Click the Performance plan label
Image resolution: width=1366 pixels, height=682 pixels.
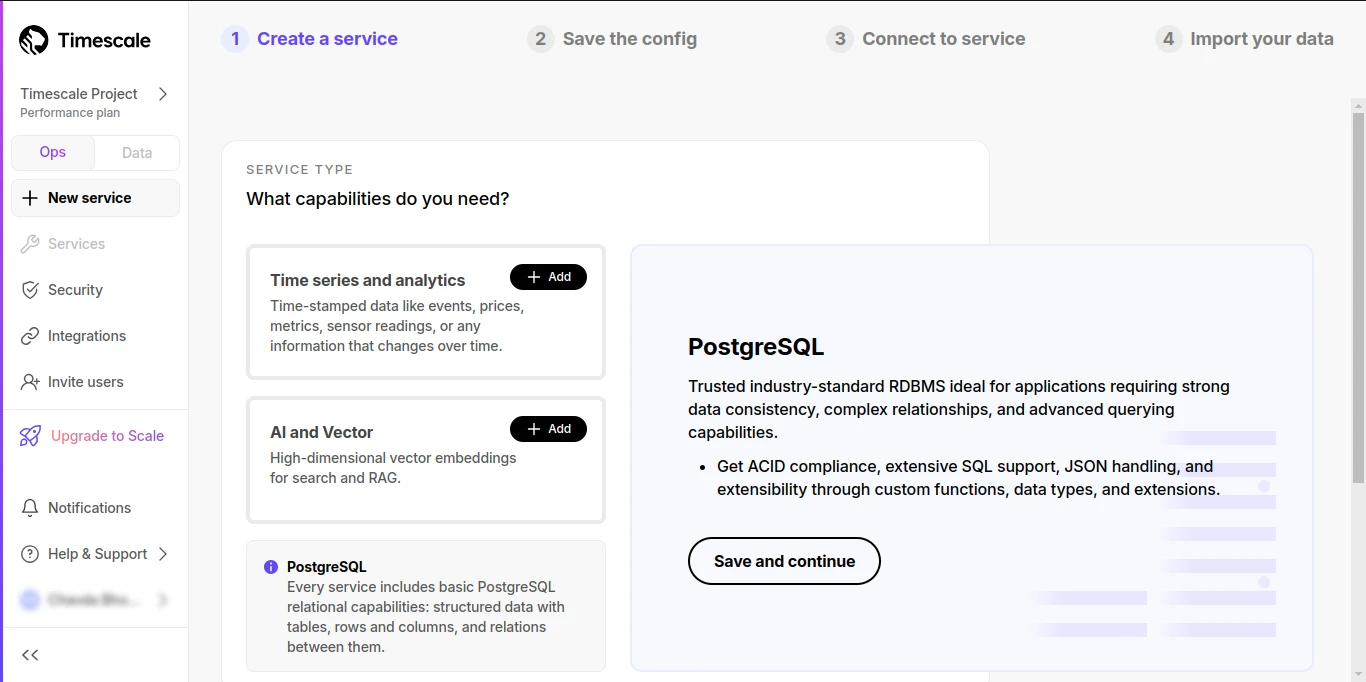70,113
